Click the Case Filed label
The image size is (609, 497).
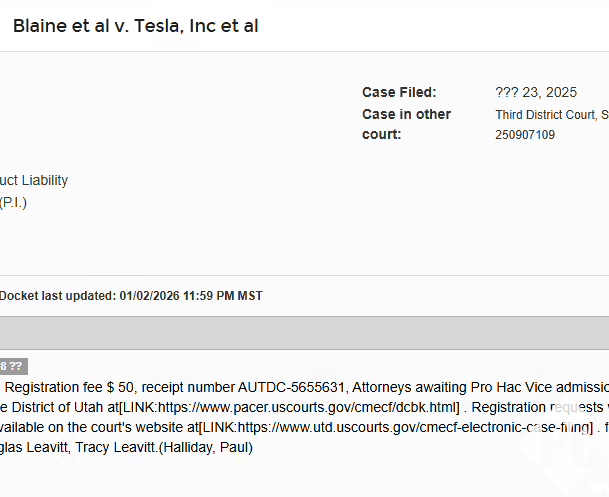pos(399,93)
